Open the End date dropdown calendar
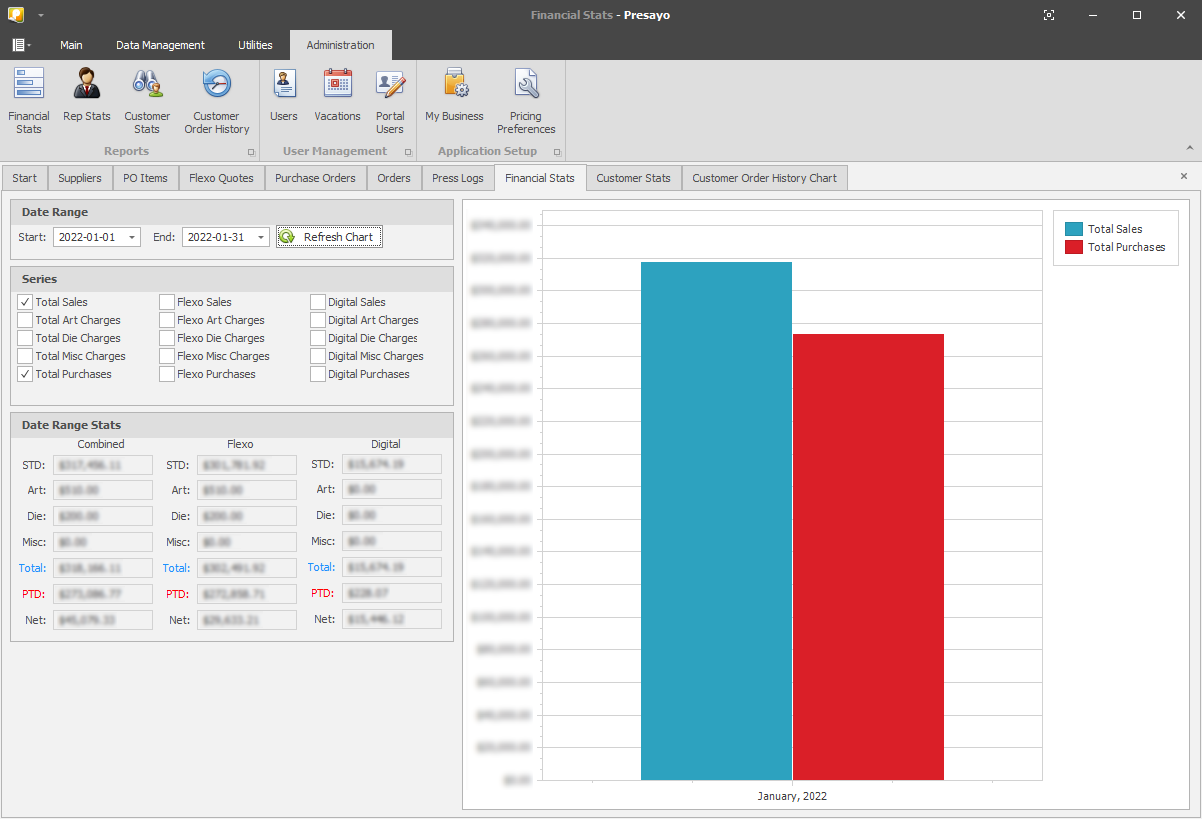Image resolution: width=1202 pixels, height=819 pixels. pyautogui.click(x=261, y=238)
